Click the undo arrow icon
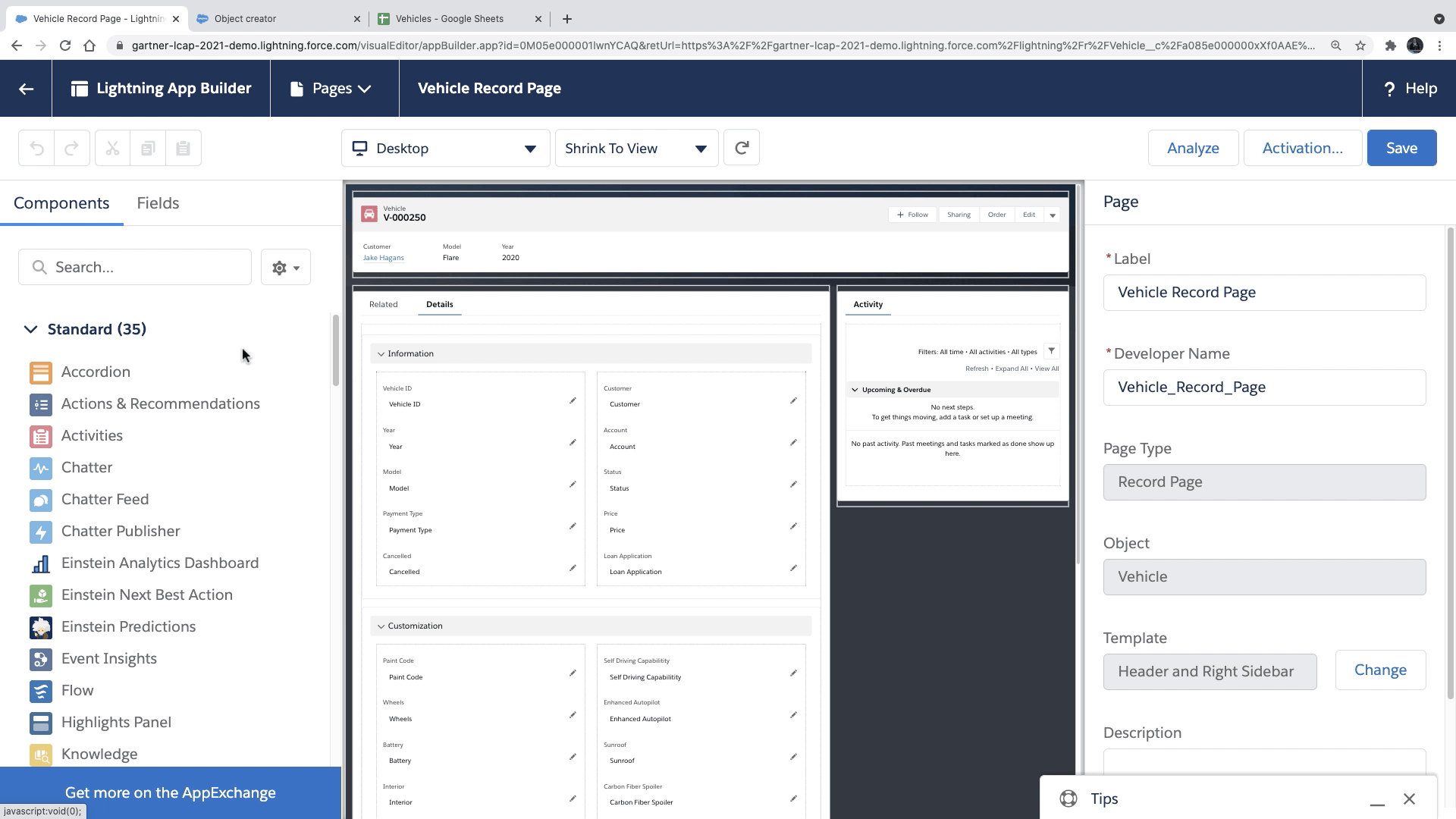Image resolution: width=1456 pixels, height=819 pixels. [36, 149]
